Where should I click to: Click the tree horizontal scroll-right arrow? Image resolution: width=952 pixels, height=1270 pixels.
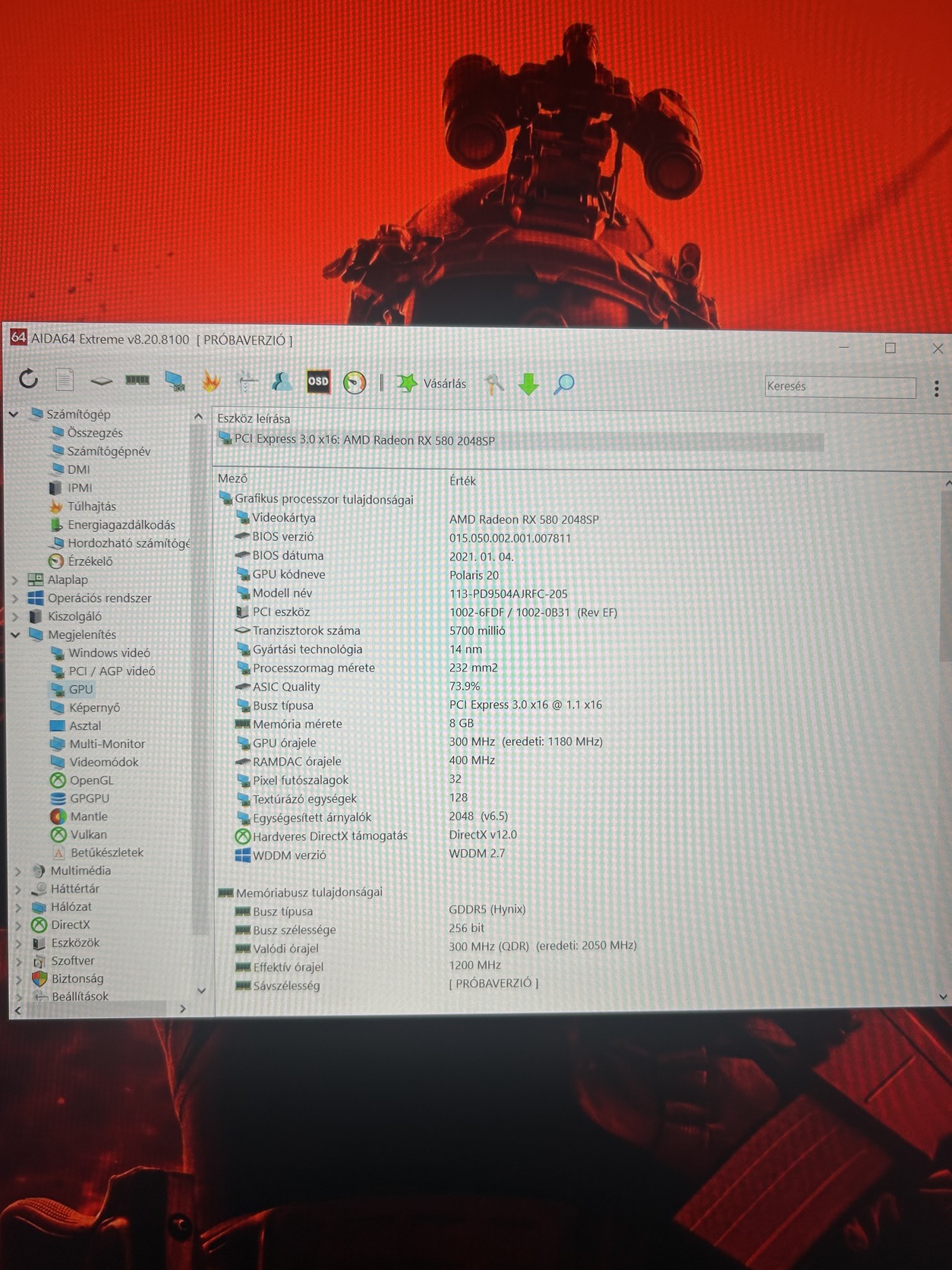pyautogui.click(x=183, y=1009)
